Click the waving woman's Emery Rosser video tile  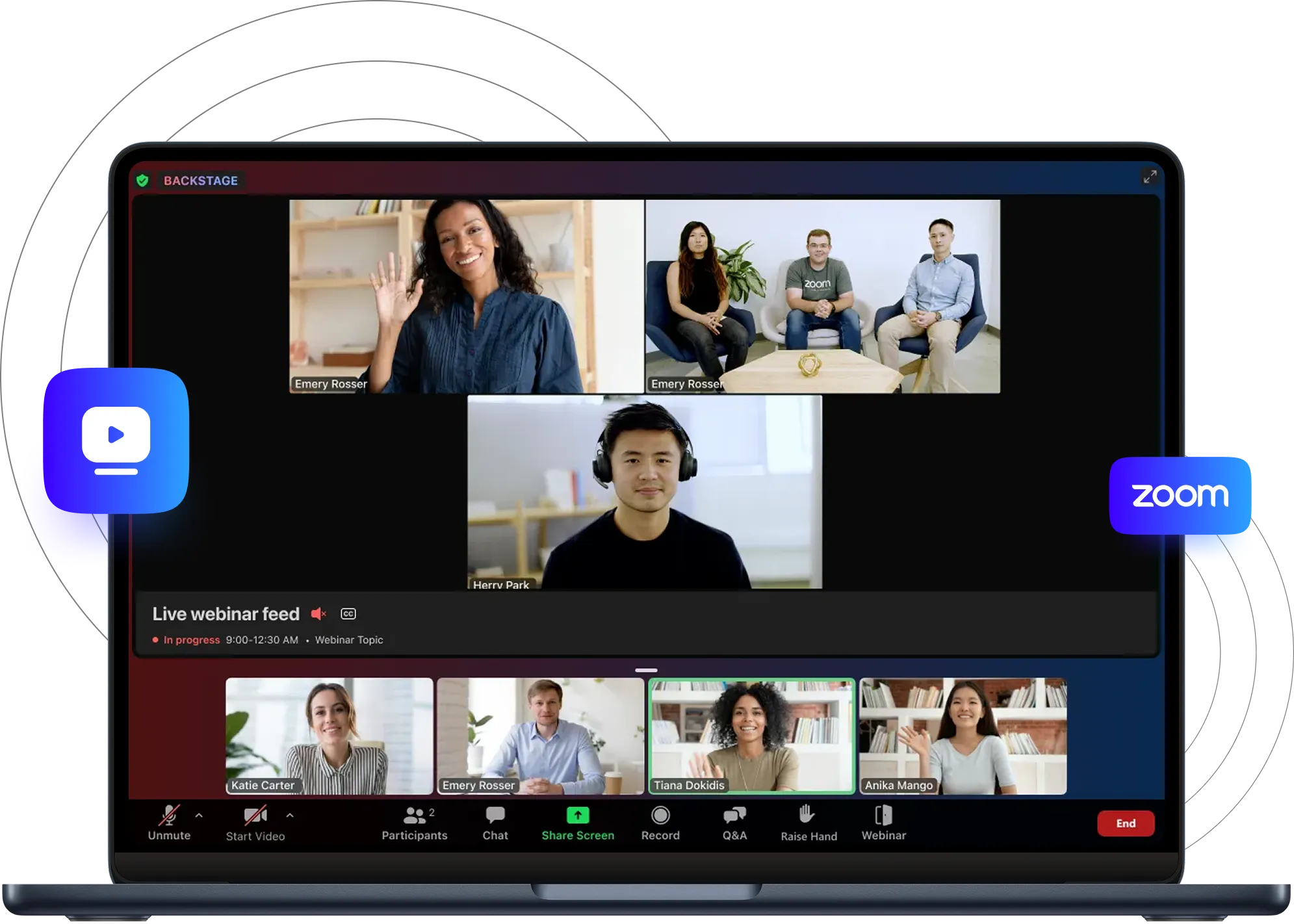pyautogui.click(x=467, y=296)
